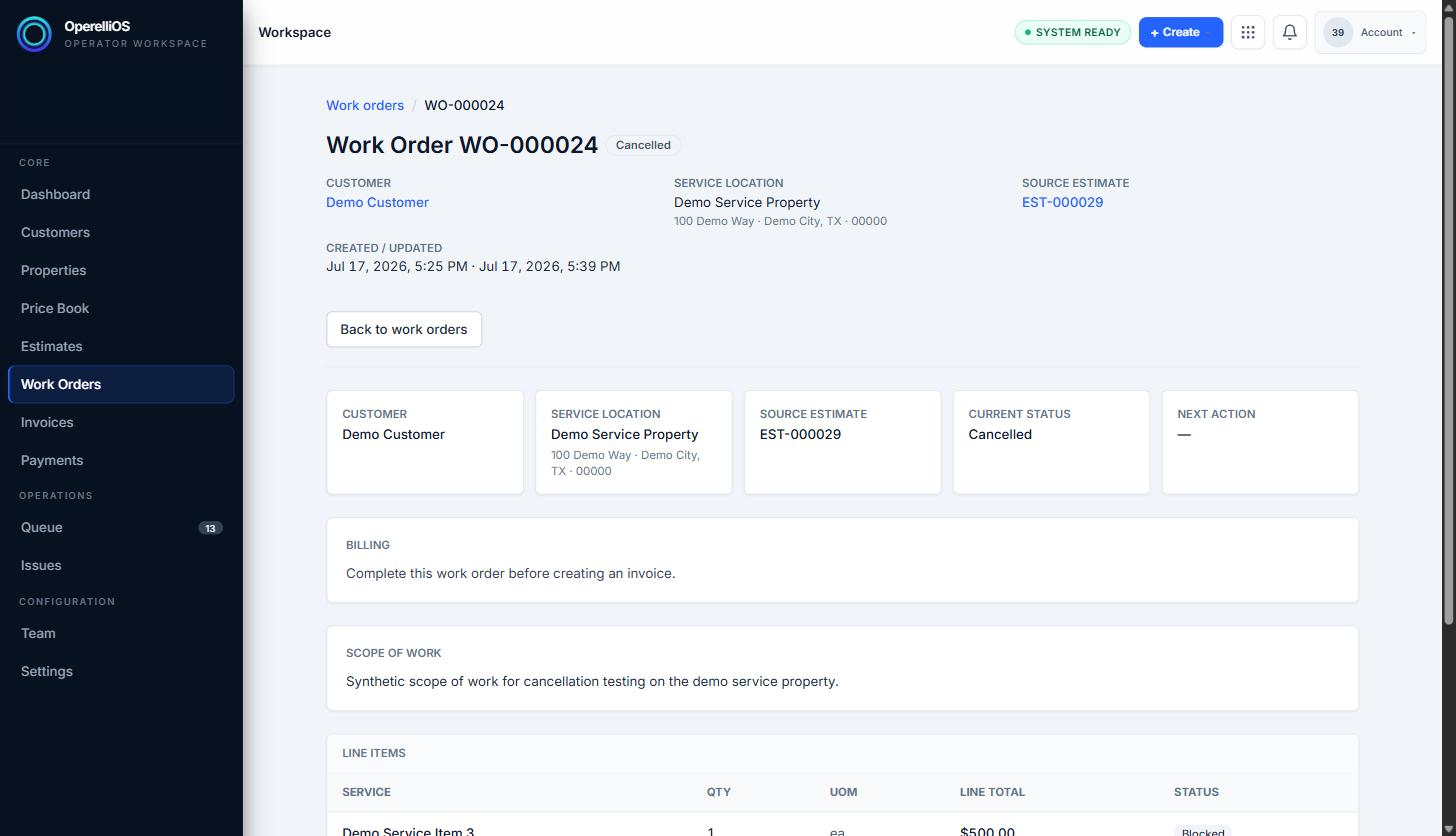
Task: Click the Work Order WO-000024 heading
Action: point(462,145)
